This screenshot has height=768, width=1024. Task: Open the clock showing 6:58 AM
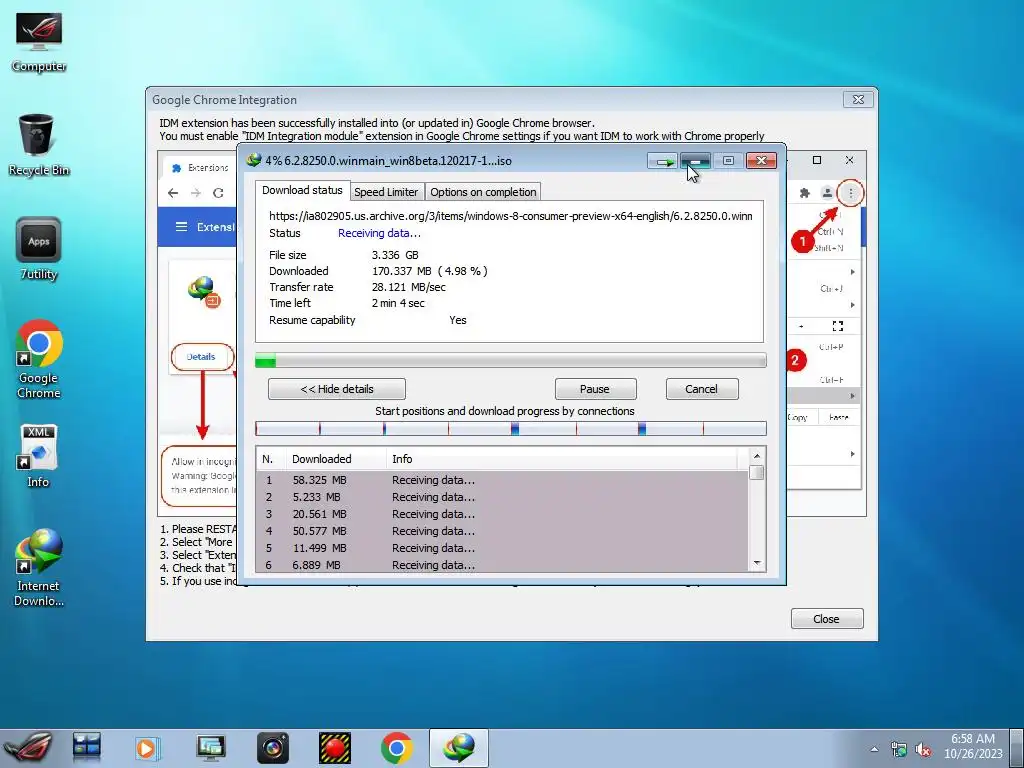point(972,746)
